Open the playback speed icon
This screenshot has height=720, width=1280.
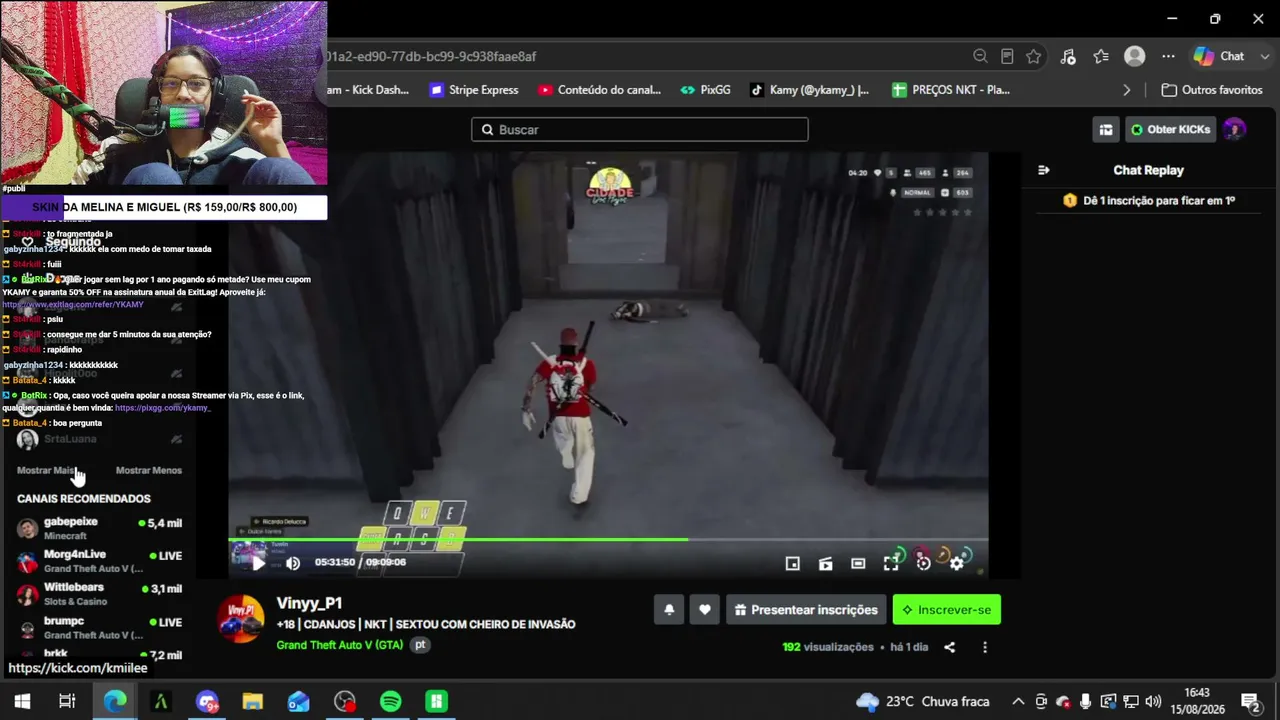[x=924, y=564]
